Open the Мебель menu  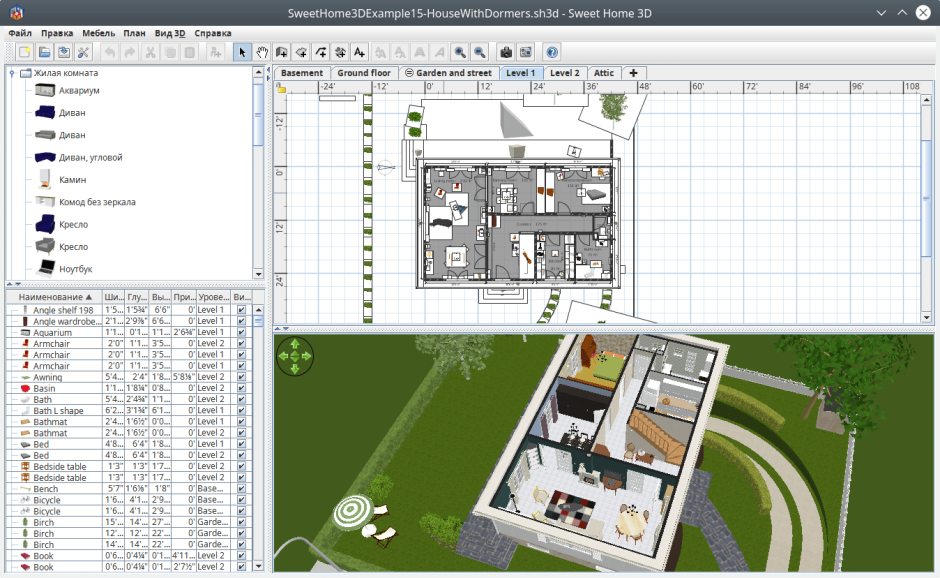tap(98, 33)
